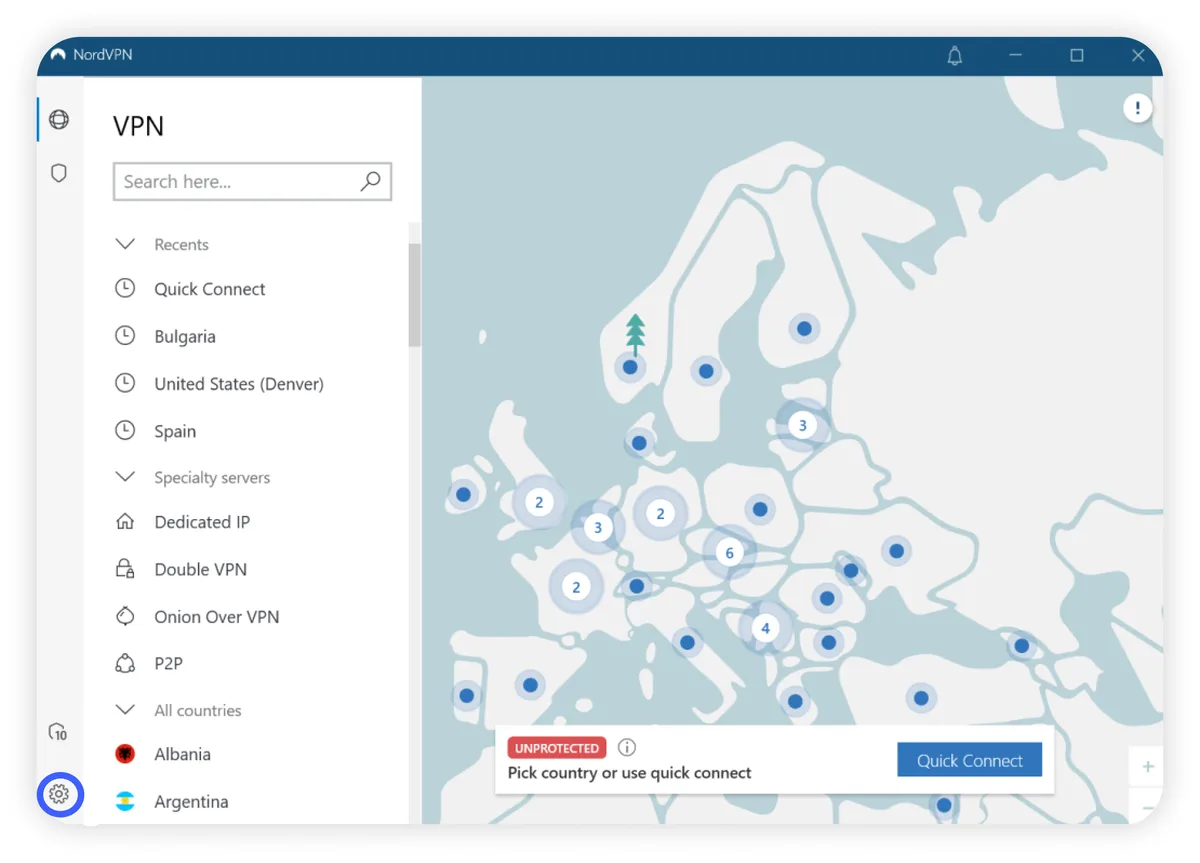Minimize the NordVPN window
The image size is (1200, 863).
tap(1016, 56)
